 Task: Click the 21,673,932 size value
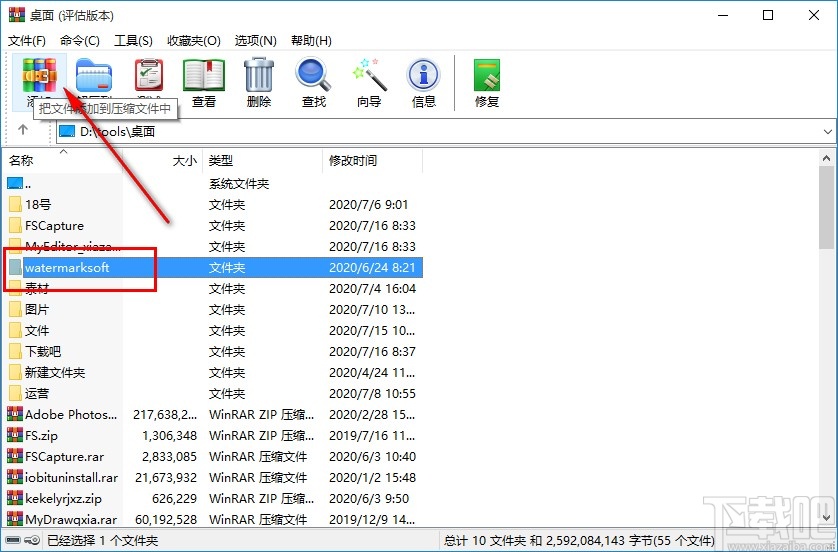coord(166,477)
